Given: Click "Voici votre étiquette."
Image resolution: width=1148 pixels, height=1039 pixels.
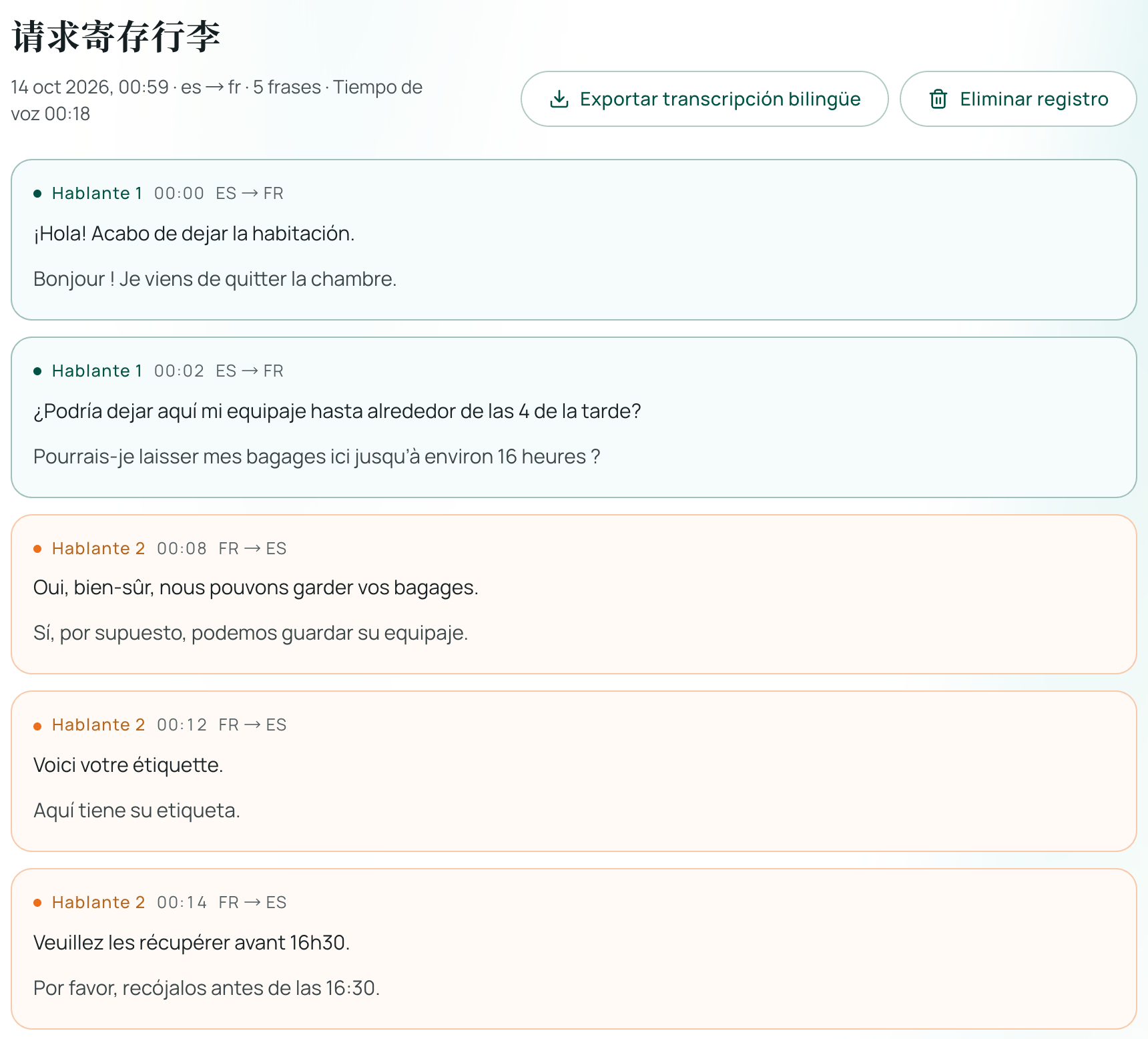Looking at the screenshot, I should pos(128,765).
